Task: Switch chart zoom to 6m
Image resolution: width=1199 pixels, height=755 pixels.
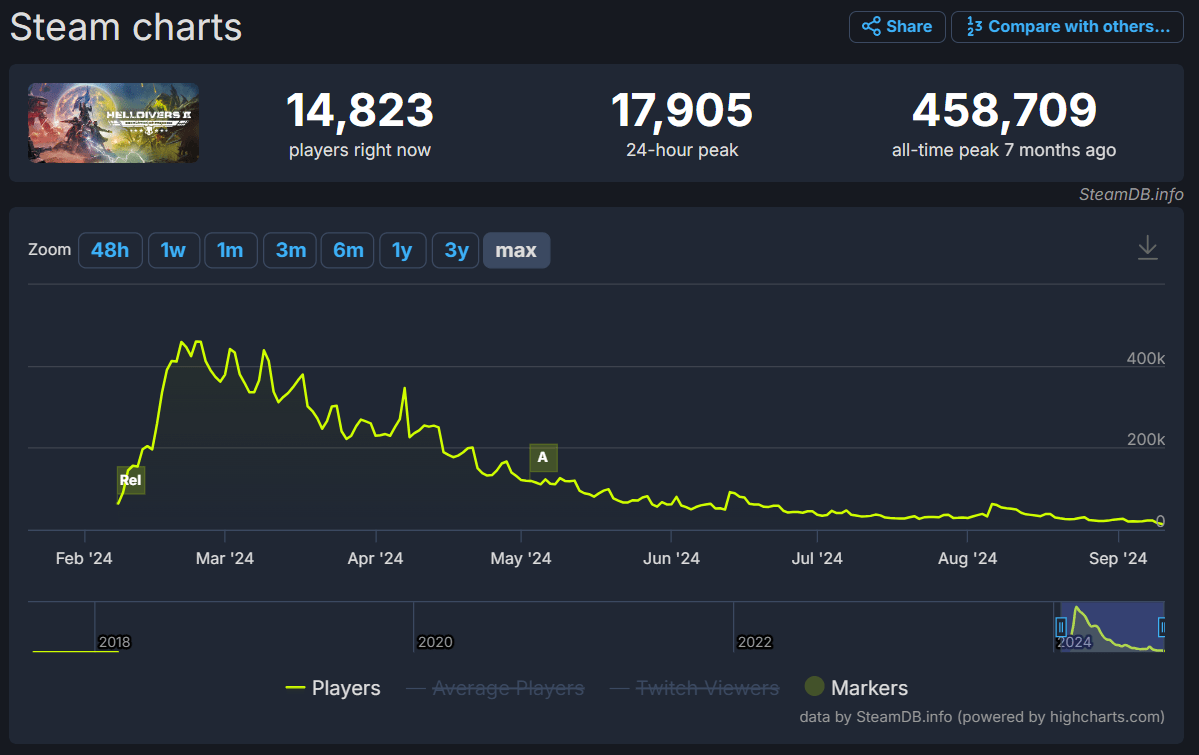Action: (x=348, y=250)
